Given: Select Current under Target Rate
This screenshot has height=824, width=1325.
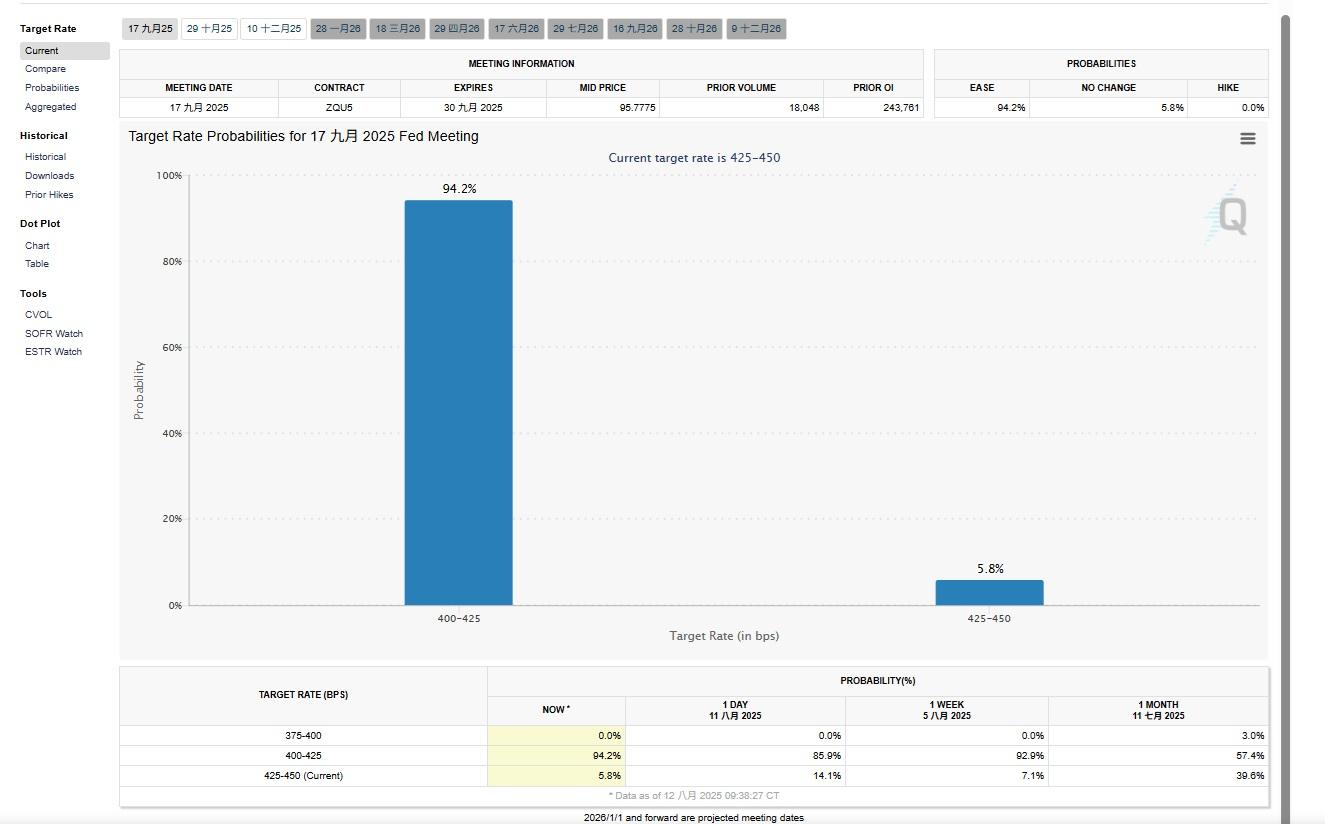Looking at the screenshot, I should 42,51.
